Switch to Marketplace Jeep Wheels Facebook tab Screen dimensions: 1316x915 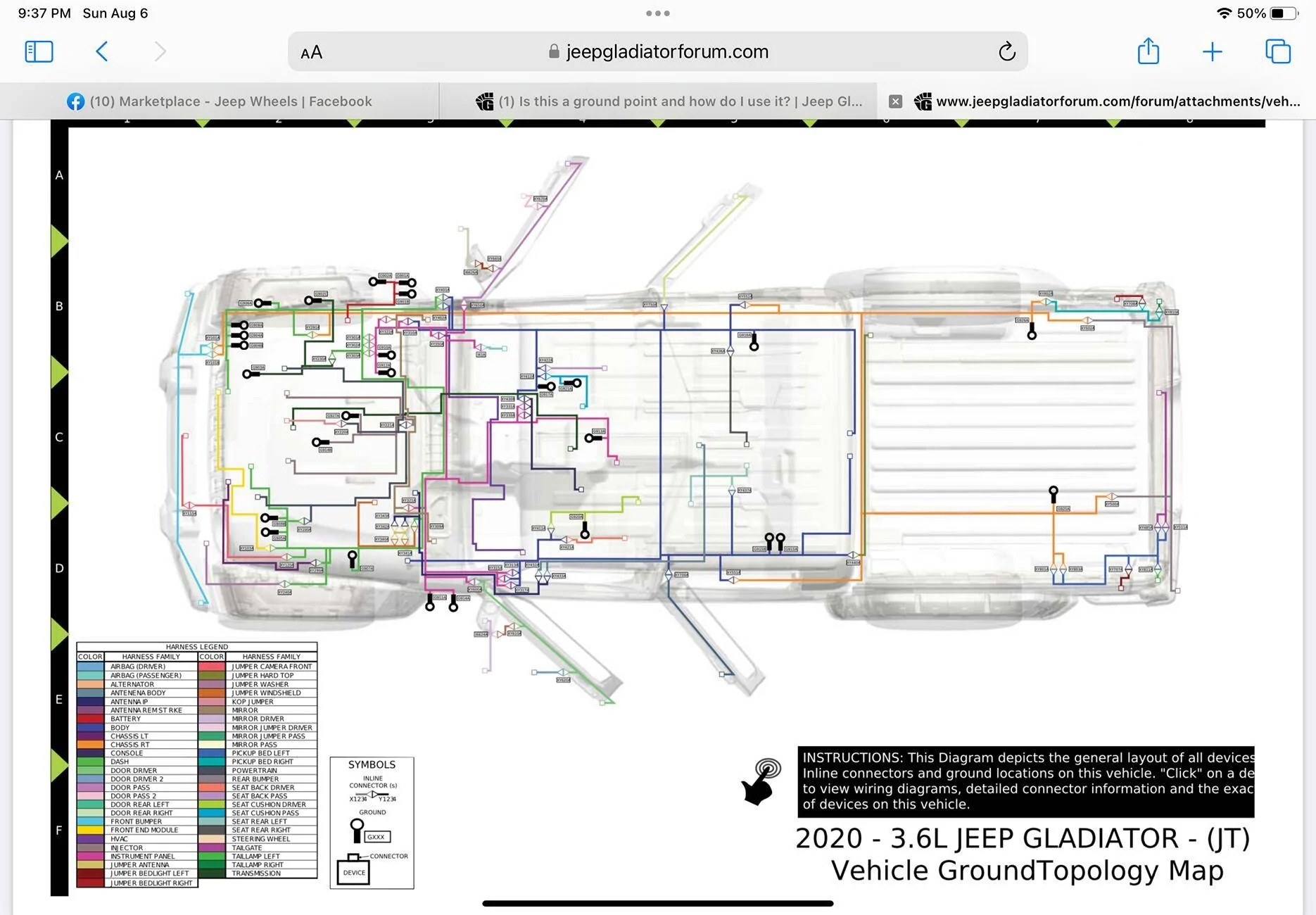click(220, 101)
